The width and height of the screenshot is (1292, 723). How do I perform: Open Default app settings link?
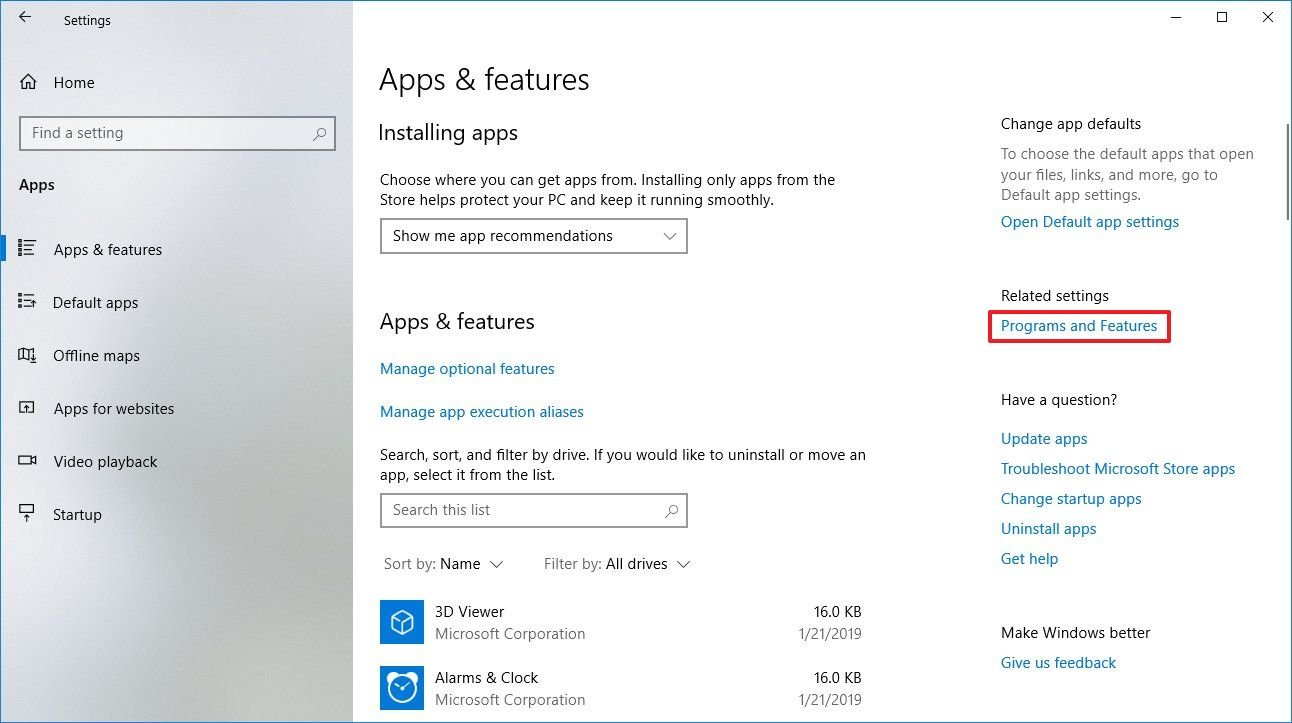[x=1089, y=222]
